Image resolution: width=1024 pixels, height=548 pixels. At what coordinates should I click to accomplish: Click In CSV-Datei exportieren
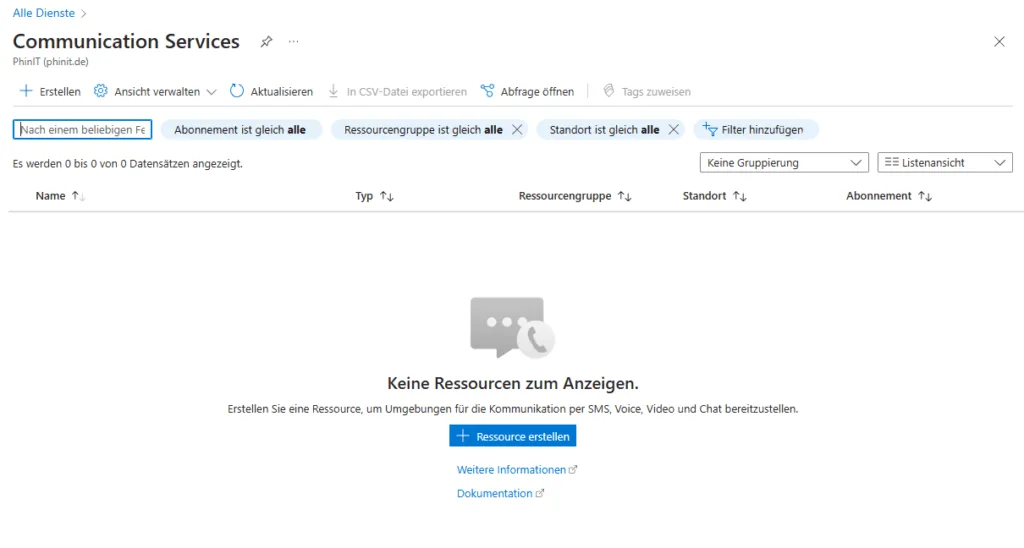[397, 91]
